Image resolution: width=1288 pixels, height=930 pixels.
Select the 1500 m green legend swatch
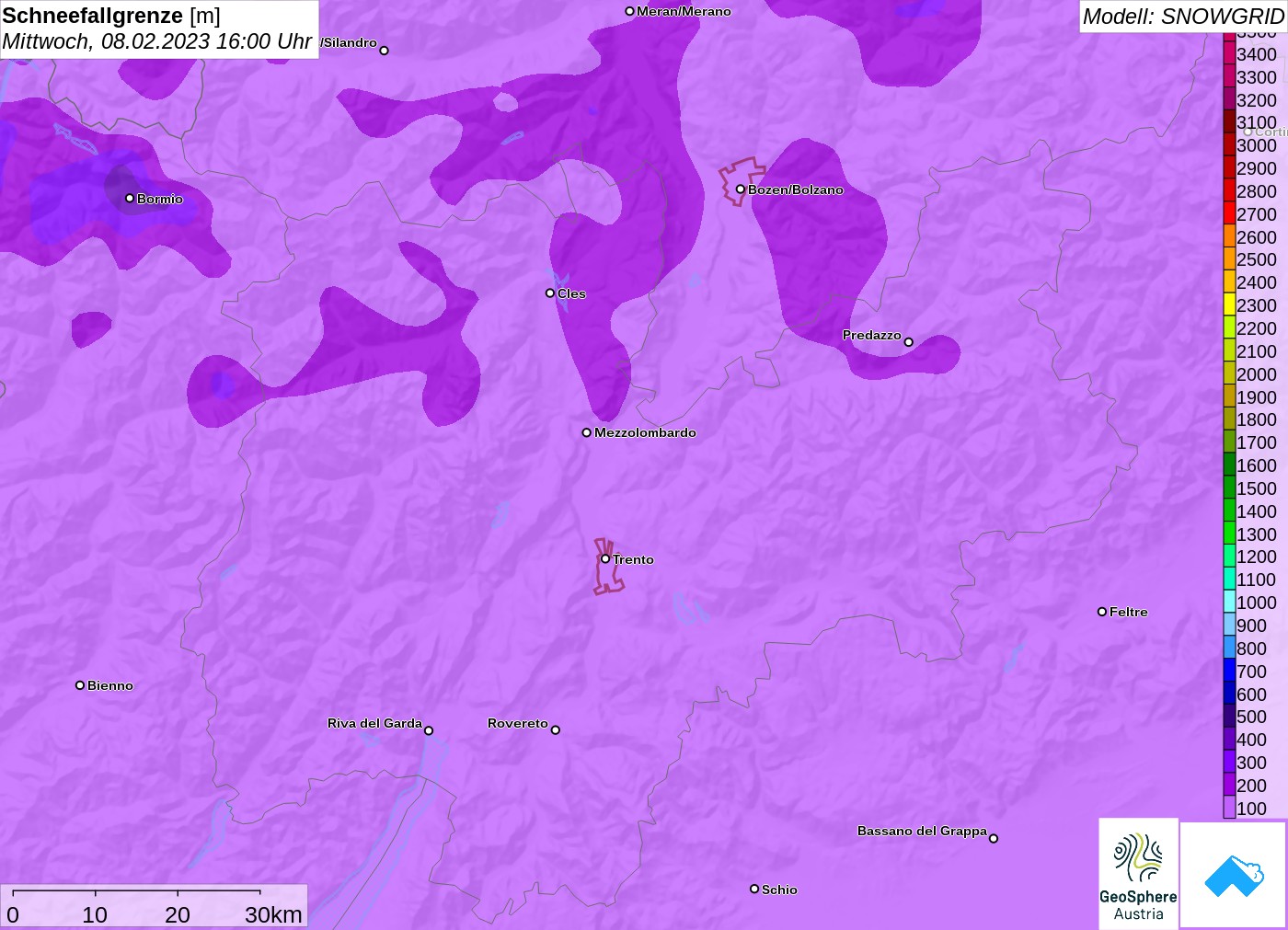1229,488
